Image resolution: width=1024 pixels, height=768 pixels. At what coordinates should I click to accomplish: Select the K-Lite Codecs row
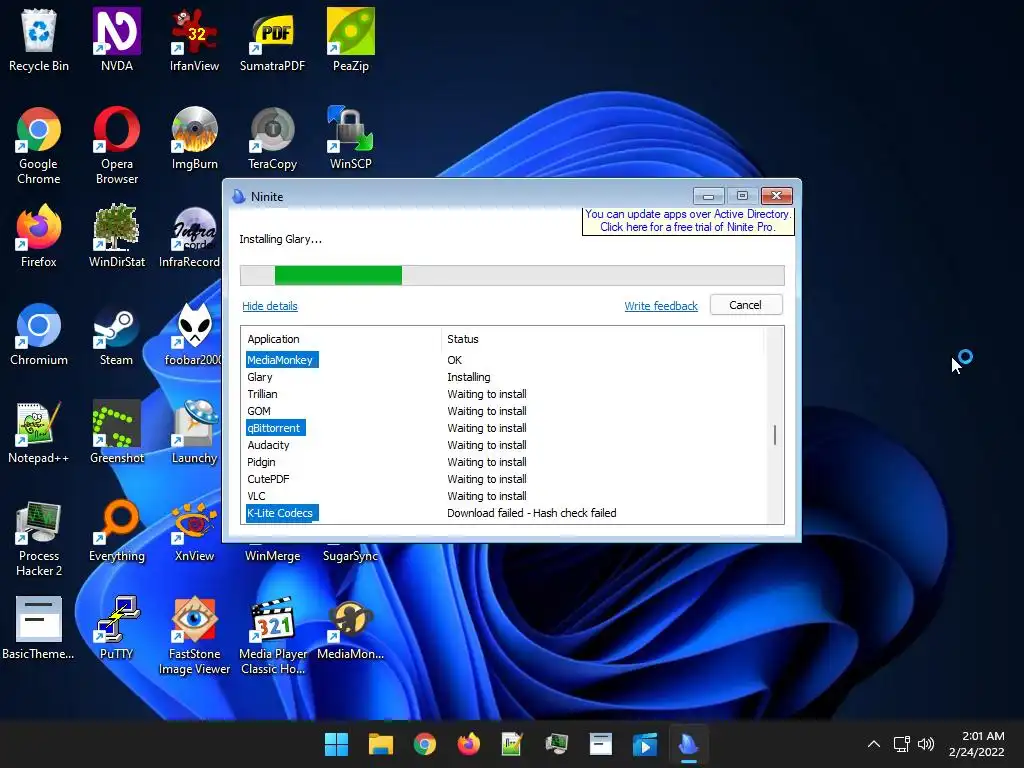[504, 513]
